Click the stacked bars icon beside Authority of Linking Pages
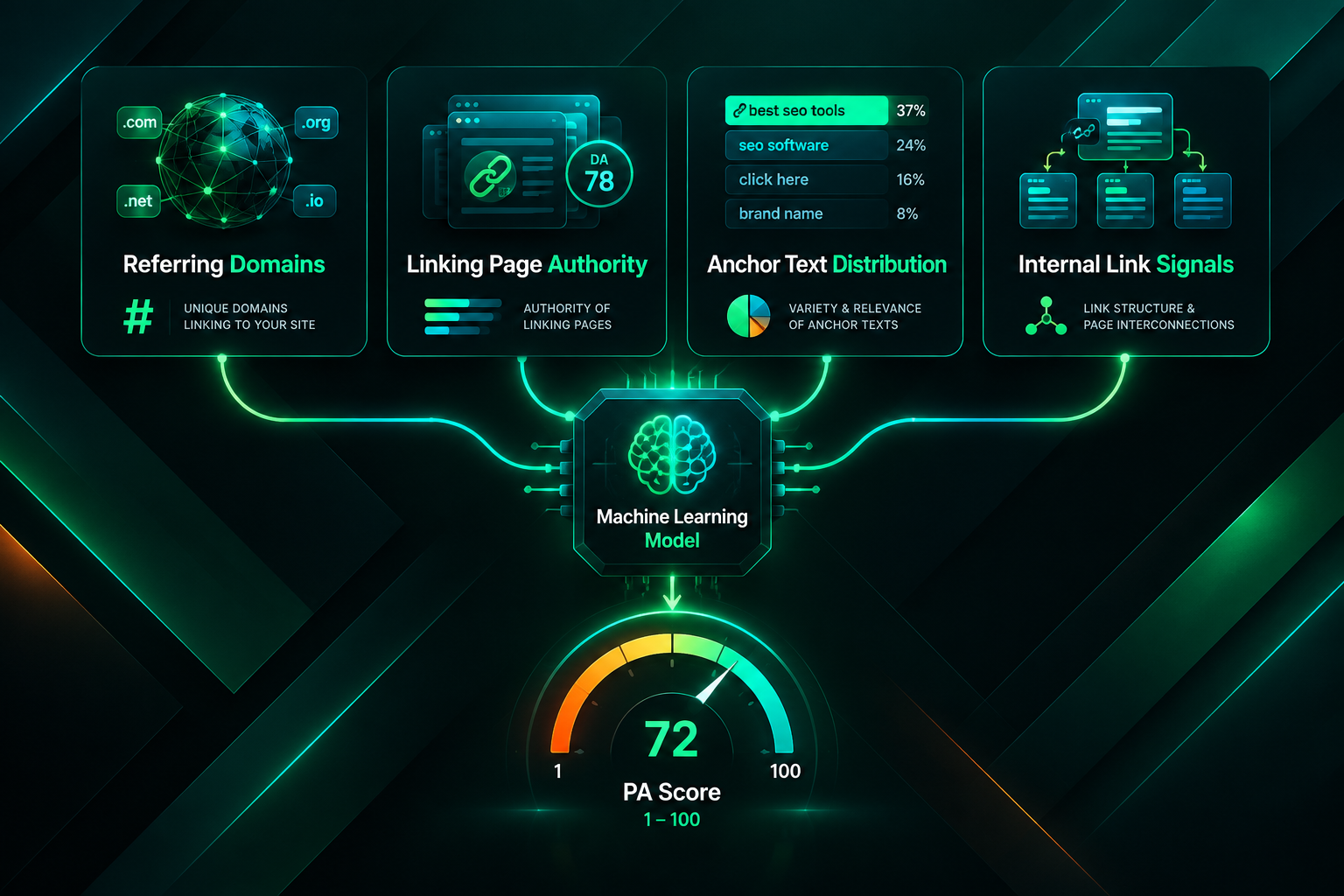 tap(462, 317)
